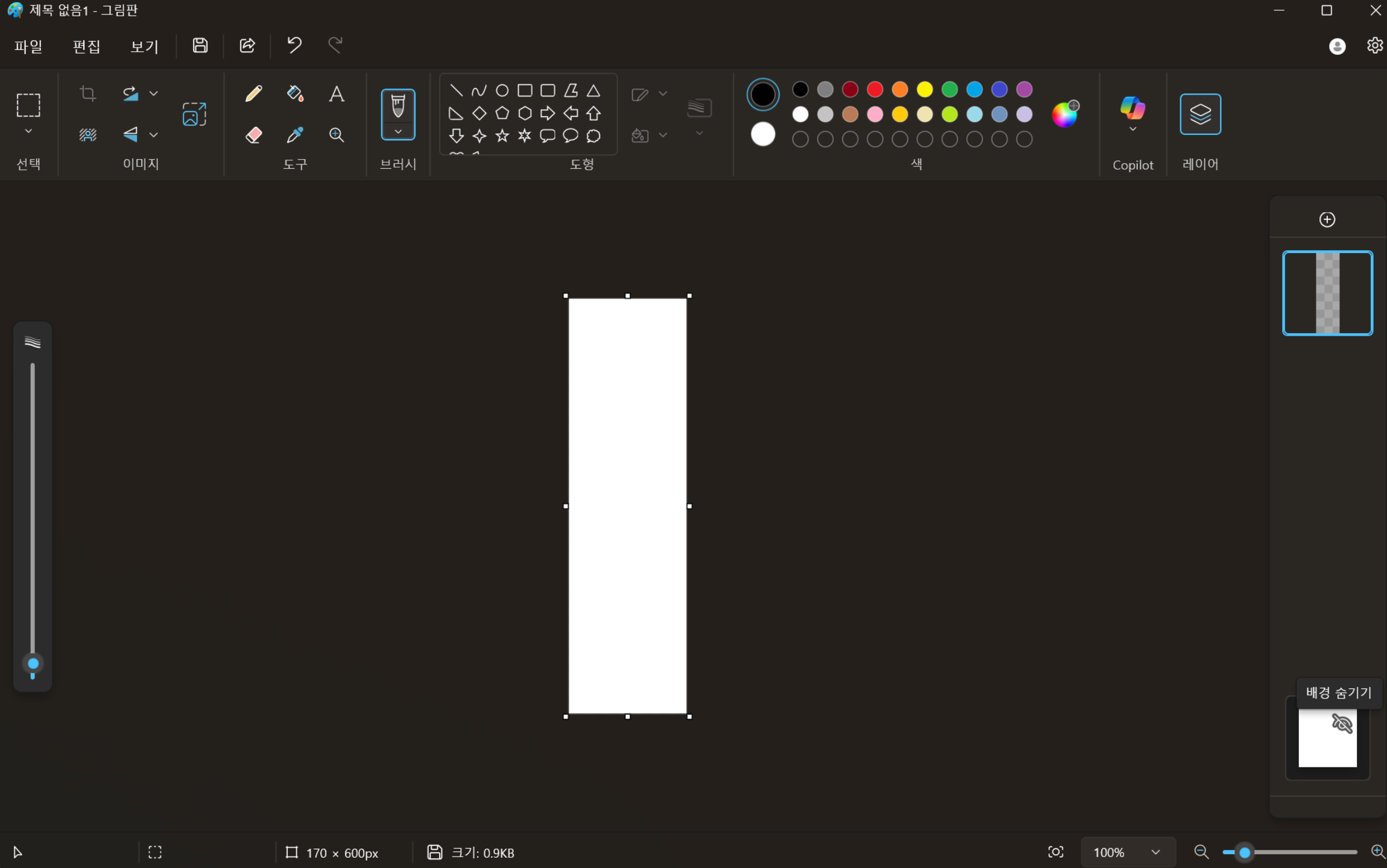
Task: Select the Fill bucket tool
Action: (x=295, y=93)
